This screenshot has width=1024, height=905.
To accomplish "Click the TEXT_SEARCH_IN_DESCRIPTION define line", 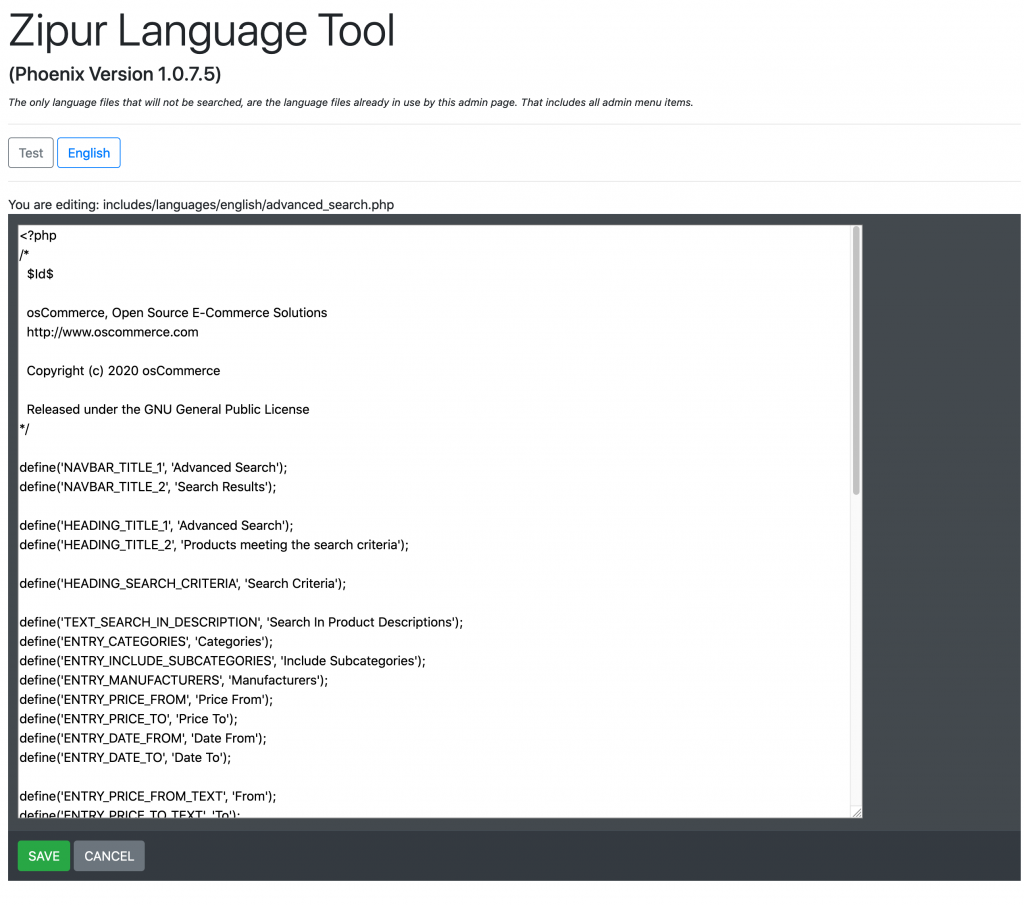I will coord(241,622).
